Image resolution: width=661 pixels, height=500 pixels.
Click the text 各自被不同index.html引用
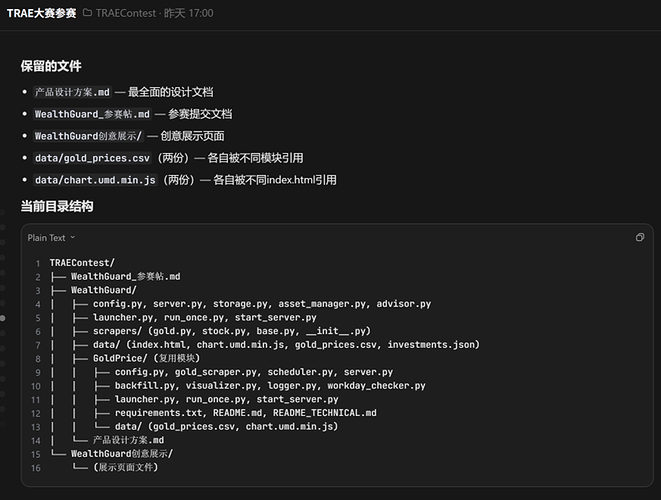point(275,180)
